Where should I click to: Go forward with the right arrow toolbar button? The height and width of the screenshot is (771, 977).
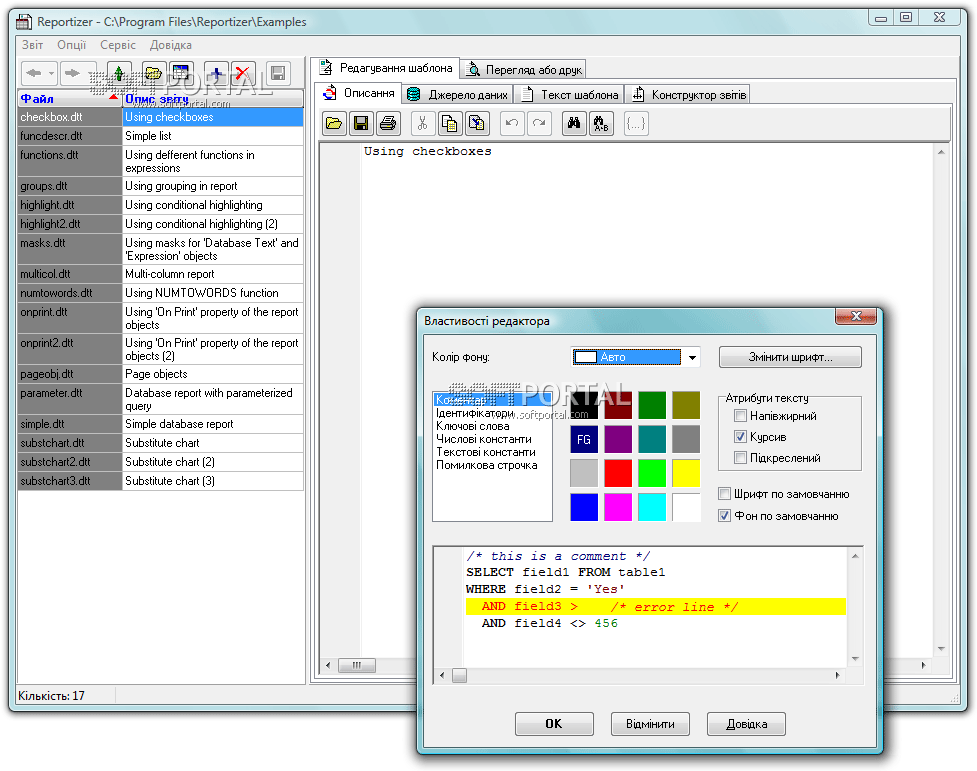(x=73, y=74)
